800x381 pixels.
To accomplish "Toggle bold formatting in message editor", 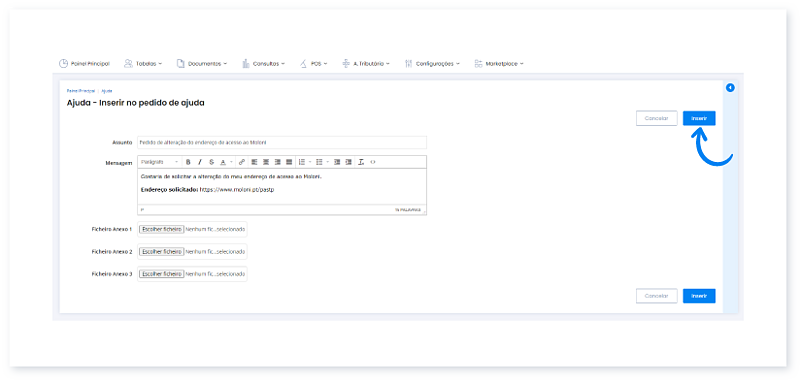I will [x=188, y=162].
